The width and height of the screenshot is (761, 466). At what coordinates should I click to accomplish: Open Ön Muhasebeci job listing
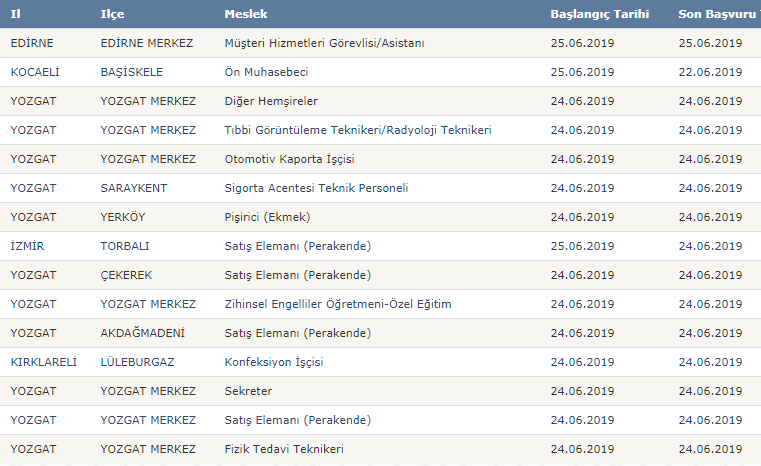pyautogui.click(x=266, y=72)
